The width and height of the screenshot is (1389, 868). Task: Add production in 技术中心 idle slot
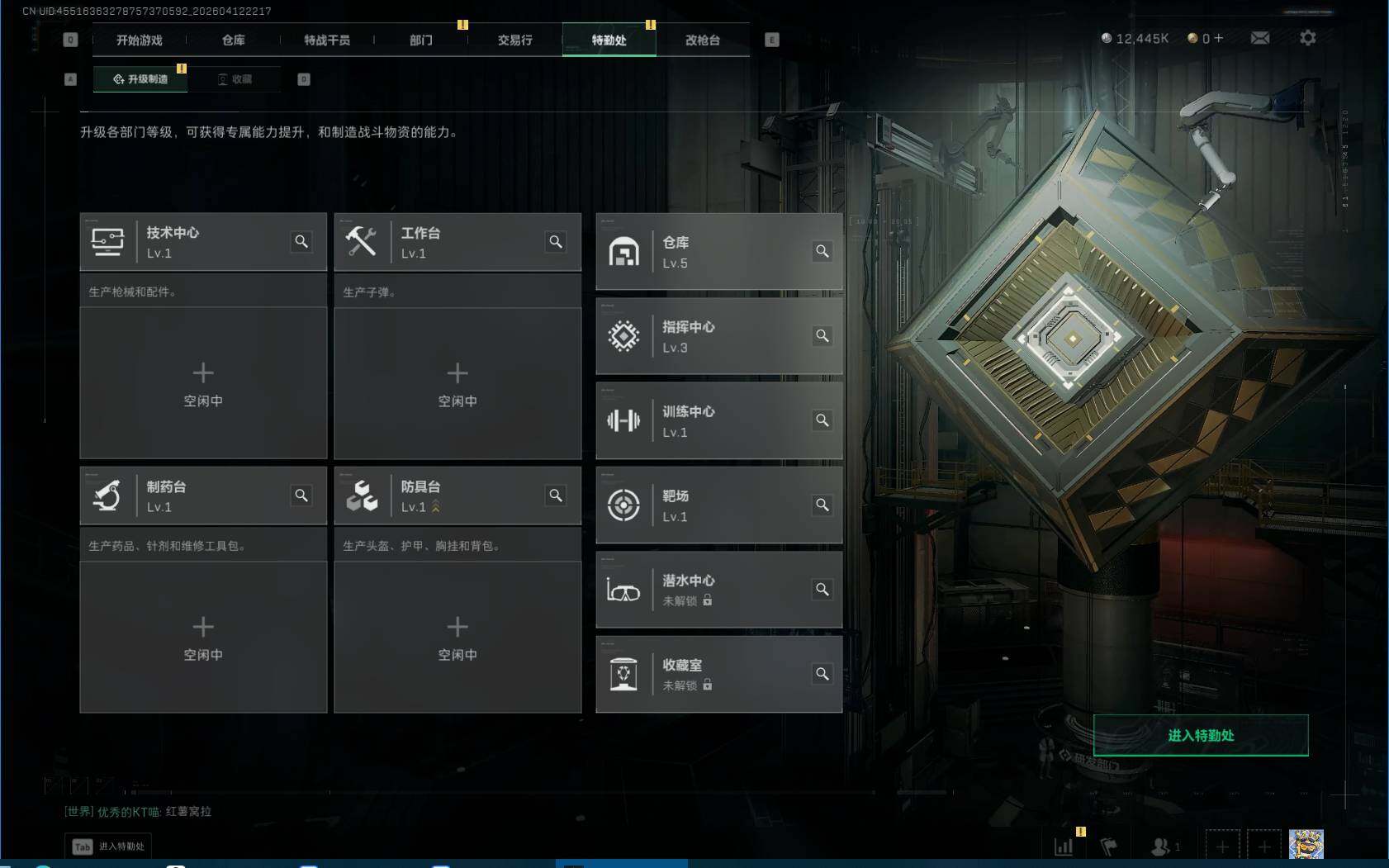click(x=203, y=382)
